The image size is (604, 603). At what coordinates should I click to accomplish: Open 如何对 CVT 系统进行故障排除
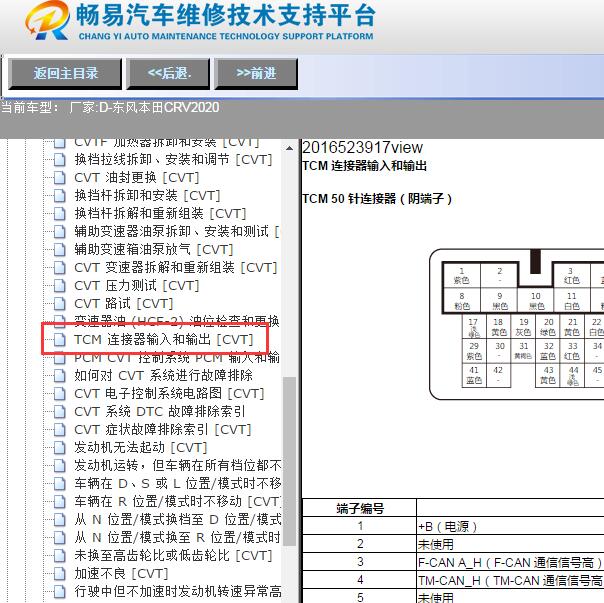click(x=163, y=375)
